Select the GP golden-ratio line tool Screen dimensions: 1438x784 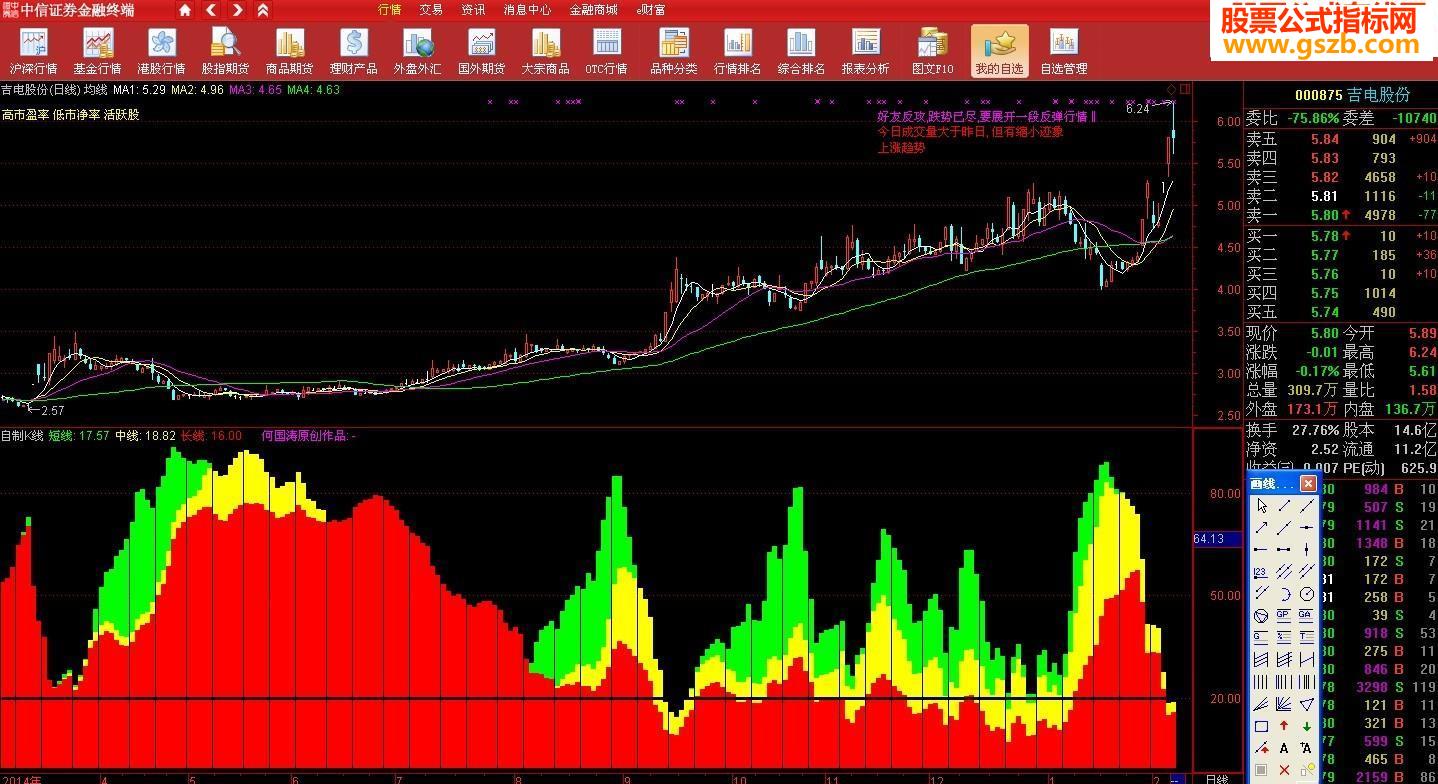pyautogui.click(x=1284, y=615)
